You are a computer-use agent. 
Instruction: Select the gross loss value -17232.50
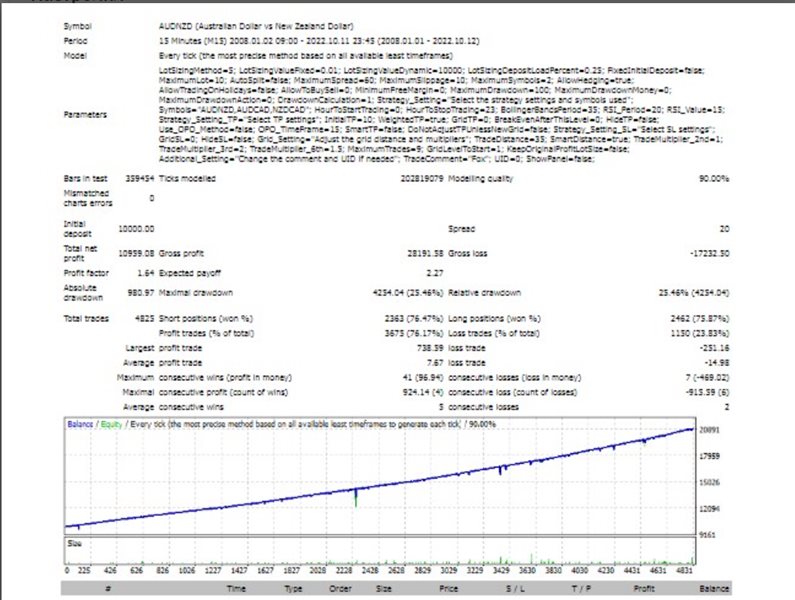[x=709, y=253]
